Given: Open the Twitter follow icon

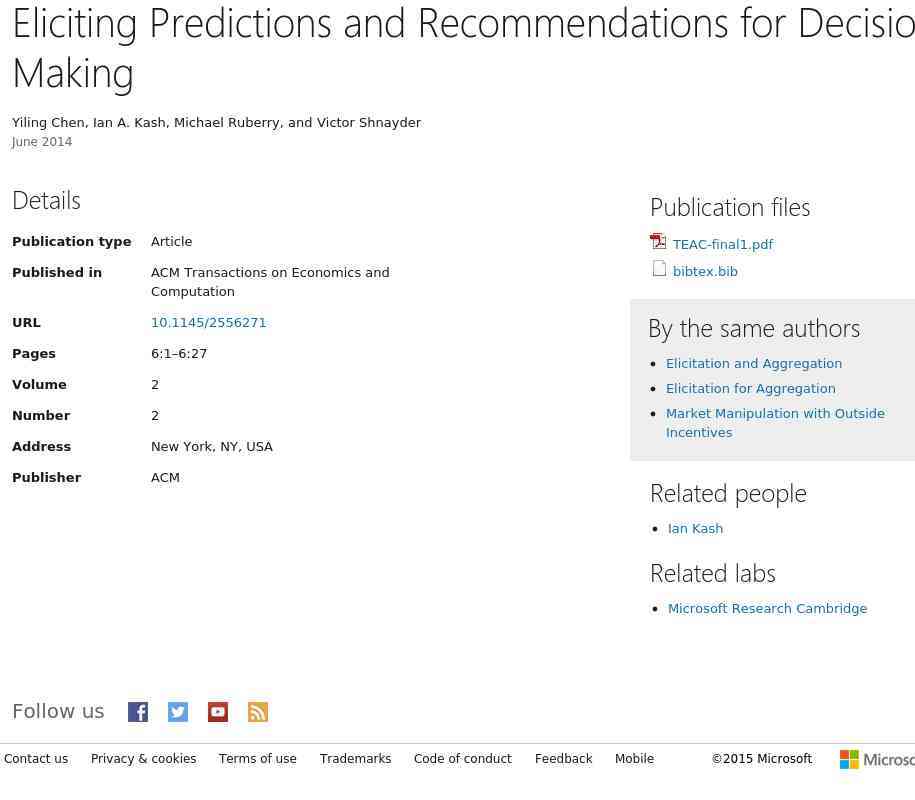Looking at the screenshot, I should click(178, 712).
